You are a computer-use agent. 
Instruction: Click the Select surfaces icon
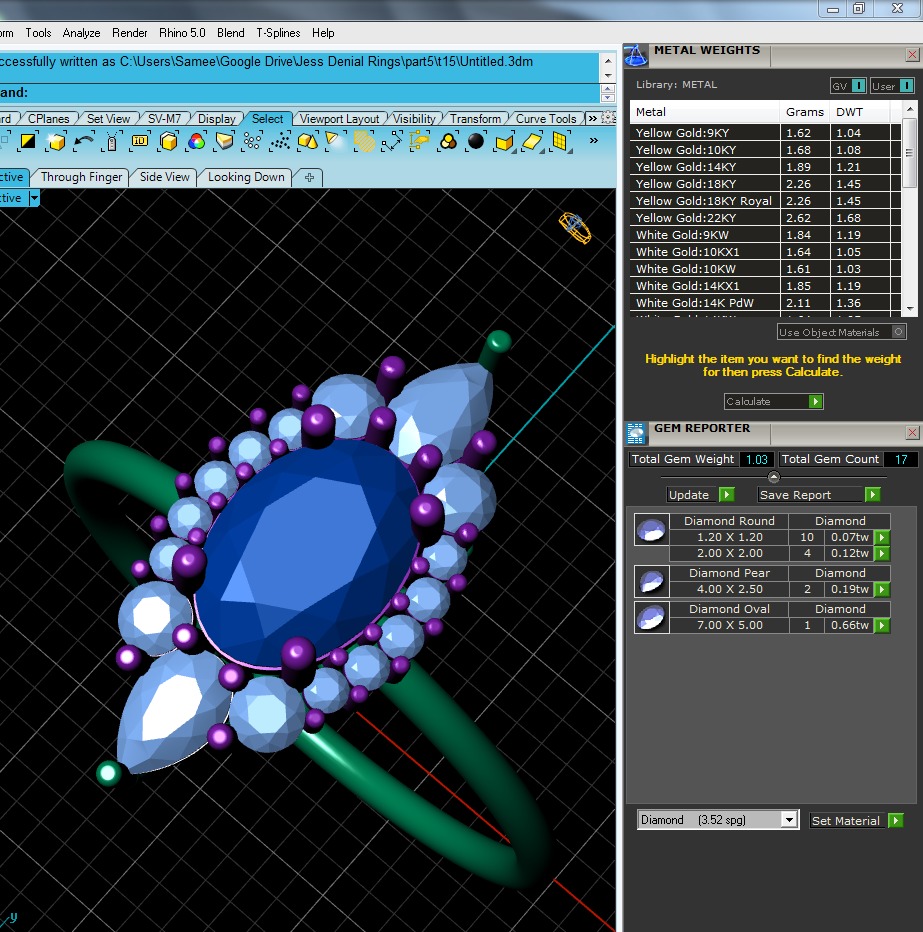click(x=224, y=141)
